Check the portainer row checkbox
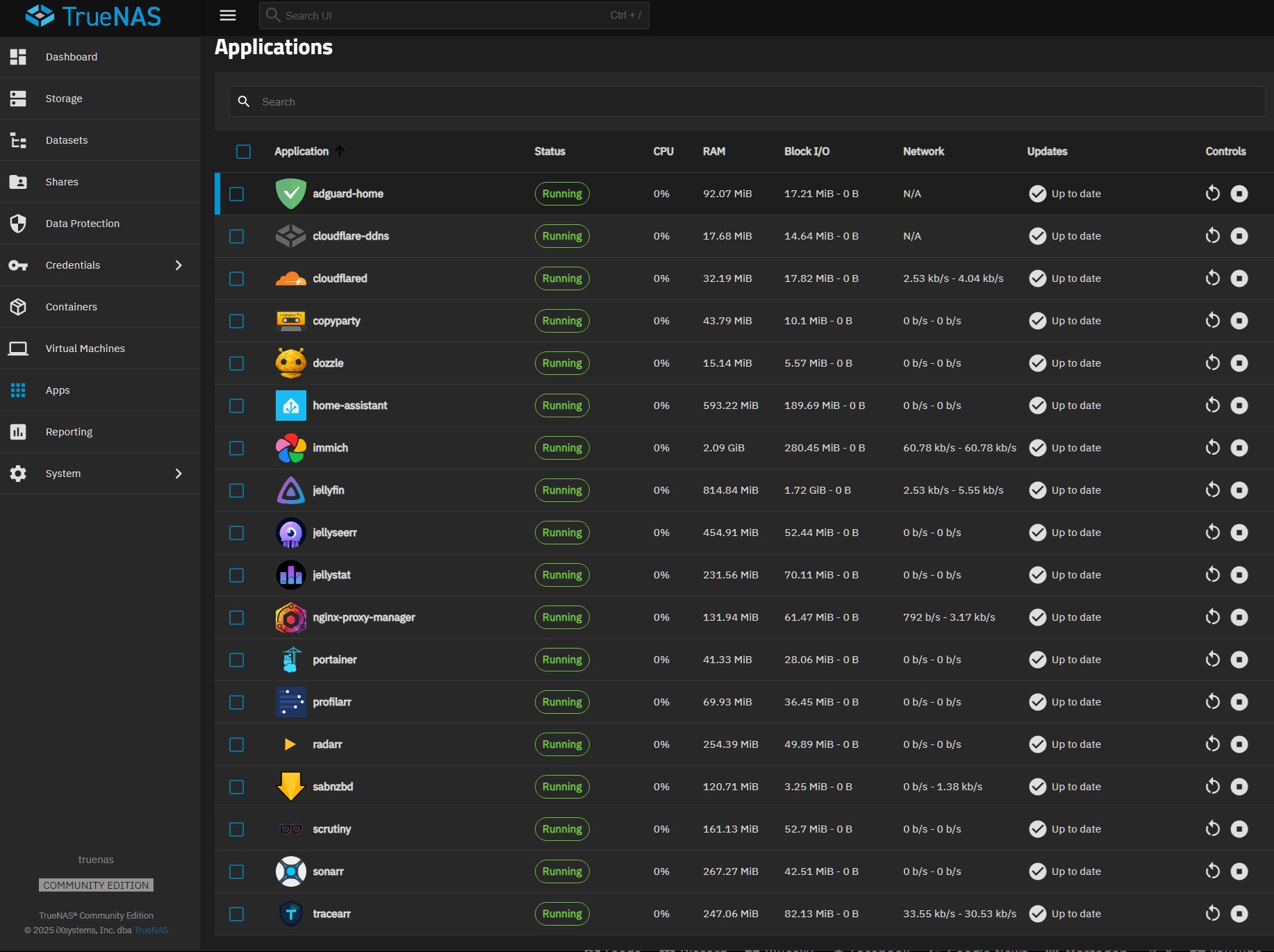The image size is (1274, 952). tap(237, 660)
